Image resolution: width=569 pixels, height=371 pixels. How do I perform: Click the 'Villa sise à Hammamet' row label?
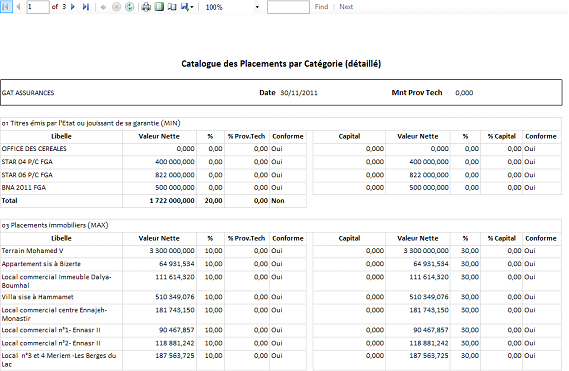37,297
